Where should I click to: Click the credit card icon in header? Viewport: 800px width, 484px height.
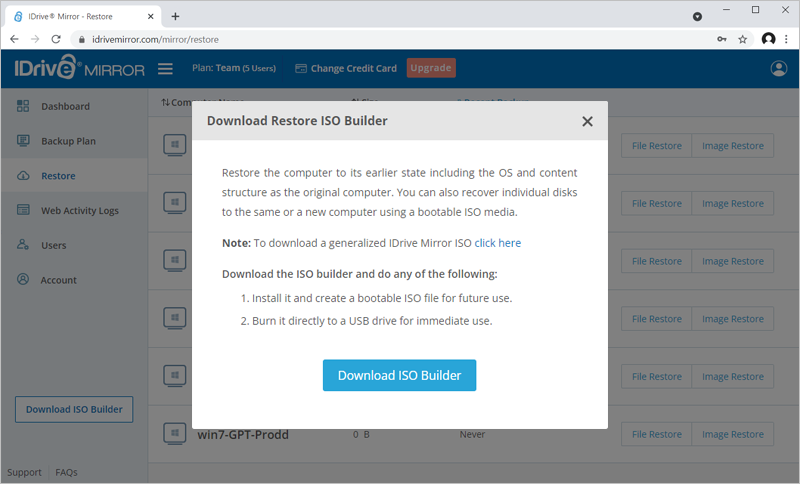(x=301, y=68)
